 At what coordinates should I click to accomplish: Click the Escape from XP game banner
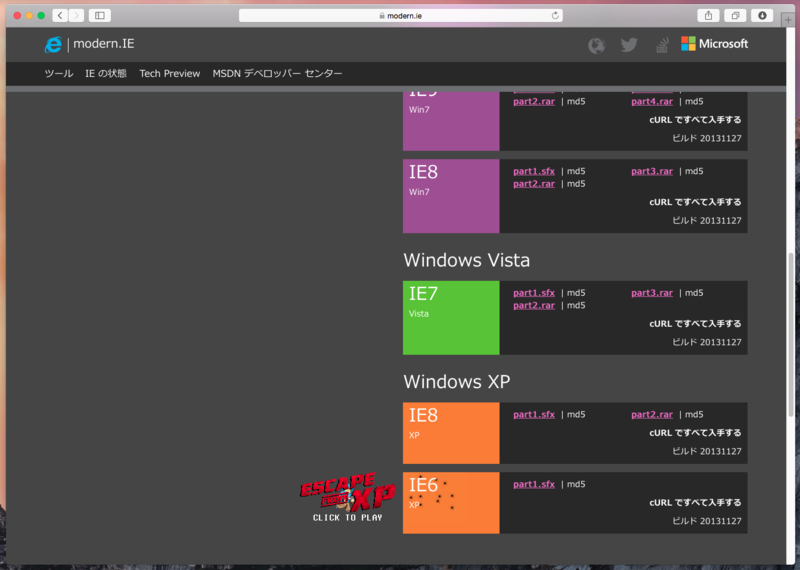[x=347, y=497]
